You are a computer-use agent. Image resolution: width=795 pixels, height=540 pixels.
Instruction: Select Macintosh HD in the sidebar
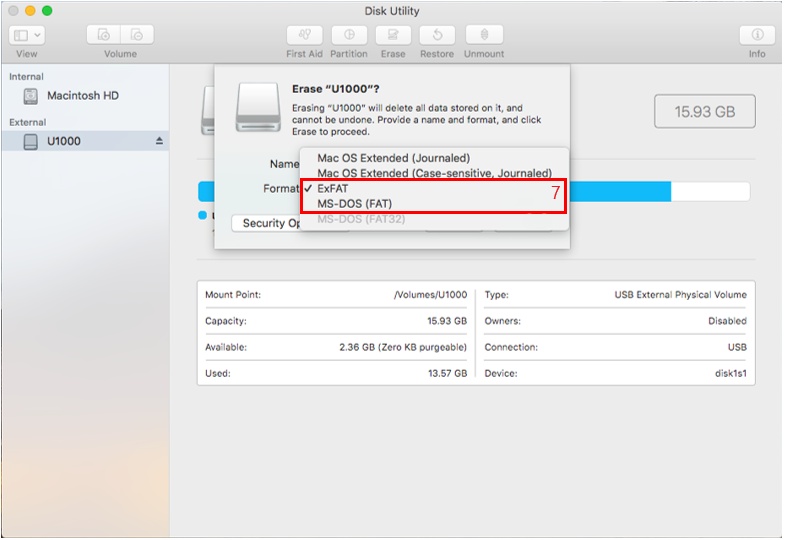(x=82, y=96)
